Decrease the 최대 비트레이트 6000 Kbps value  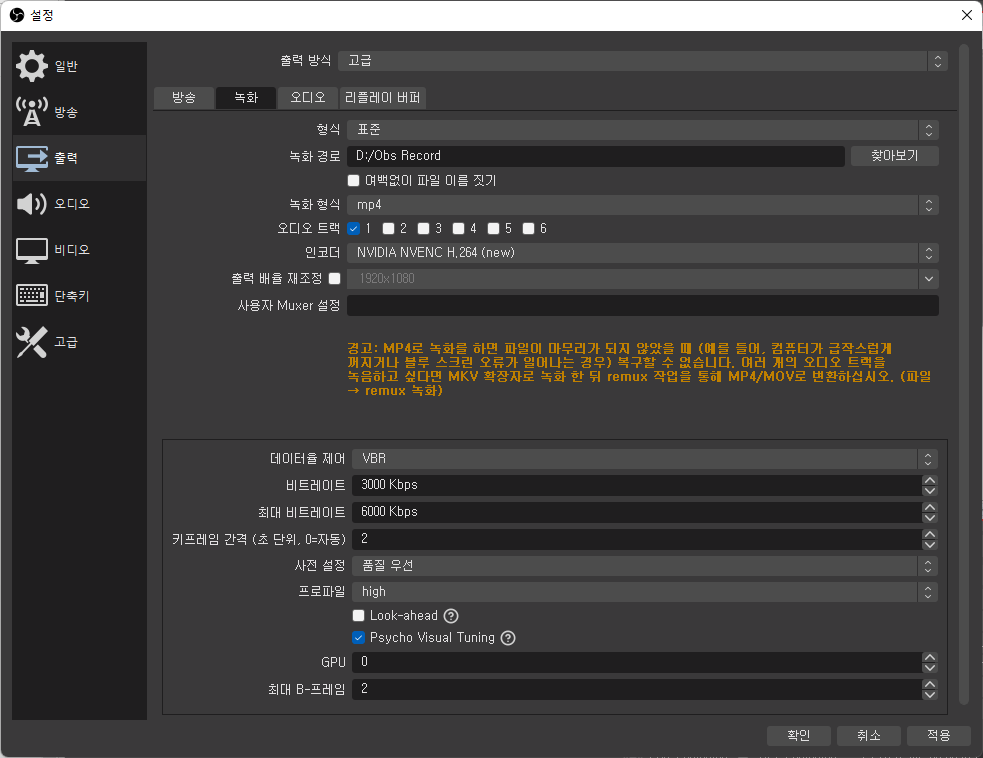[x=930, y=517]
